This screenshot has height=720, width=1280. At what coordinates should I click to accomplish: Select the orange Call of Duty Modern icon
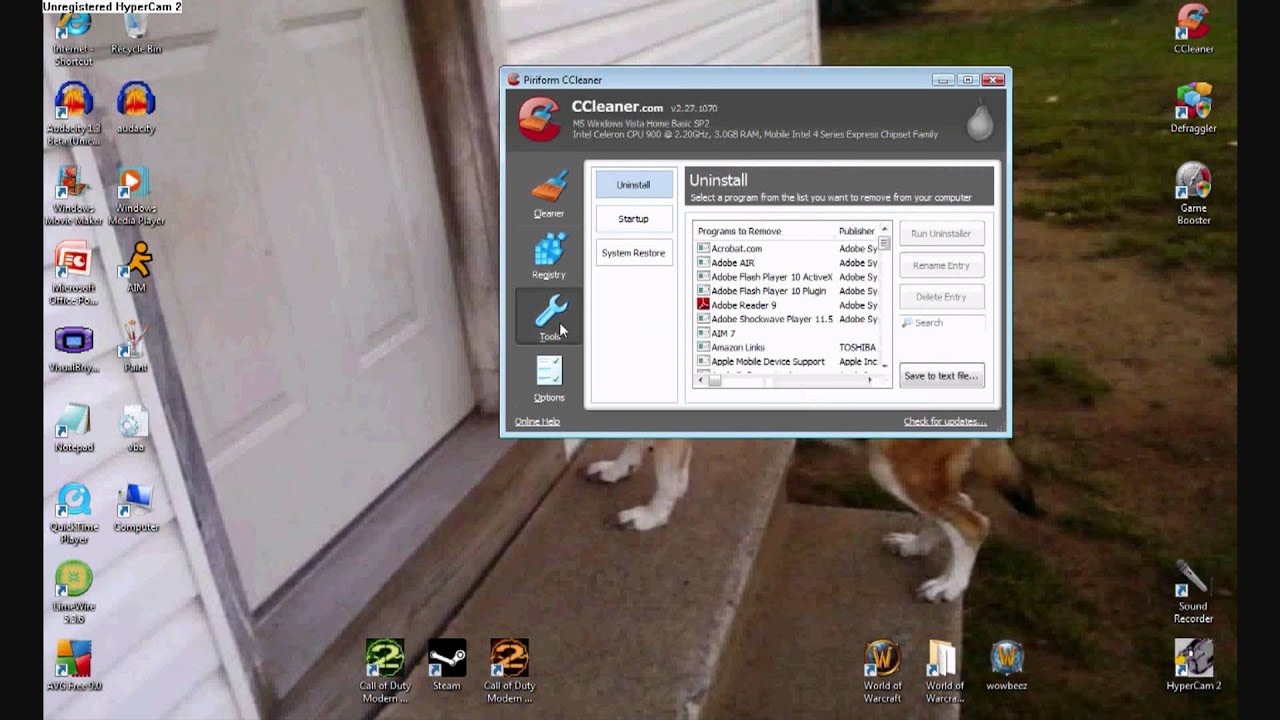click(x=509, y=671)
